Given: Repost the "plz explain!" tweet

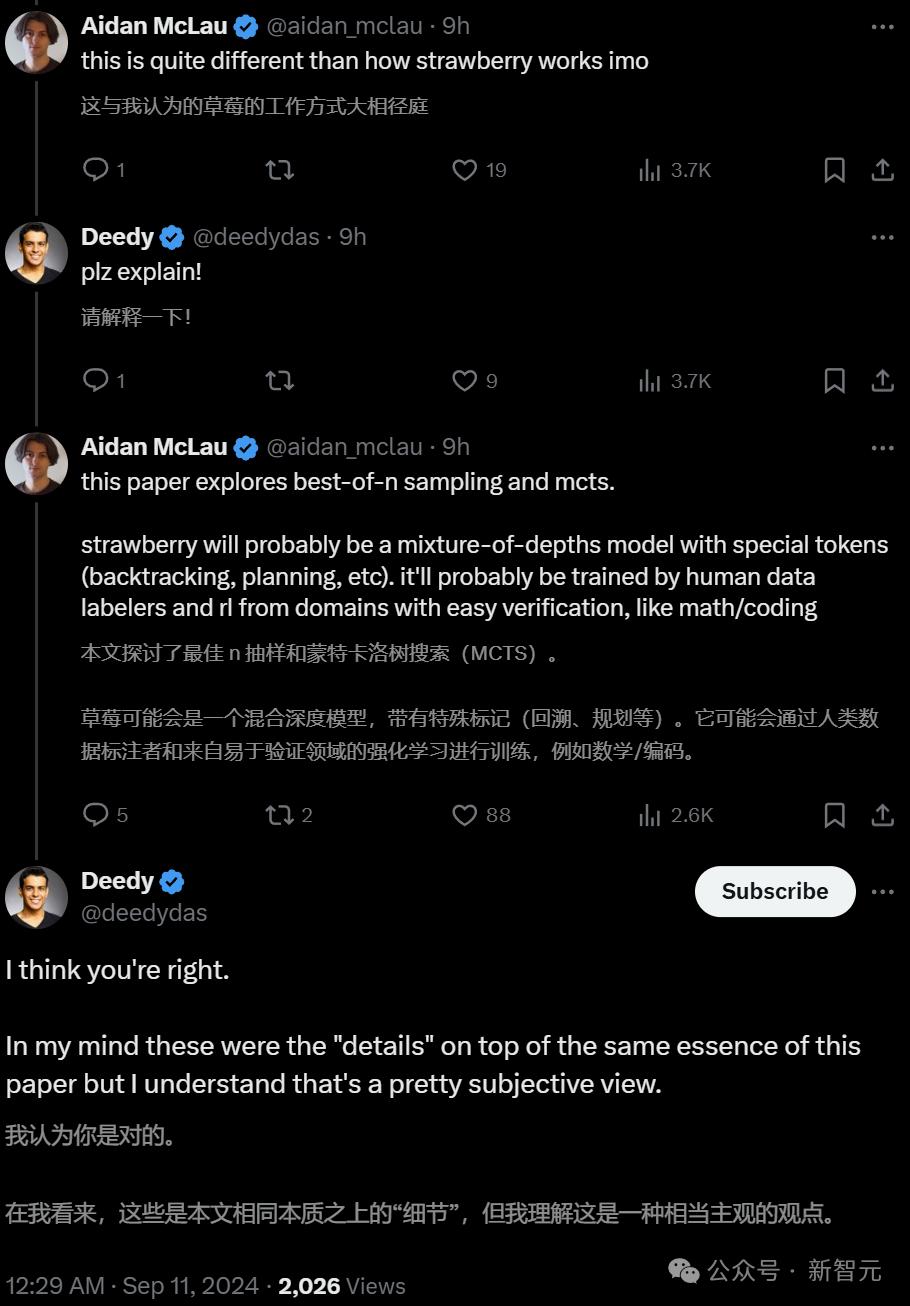Looking at the screenshot, I should [x=280, y=380].
